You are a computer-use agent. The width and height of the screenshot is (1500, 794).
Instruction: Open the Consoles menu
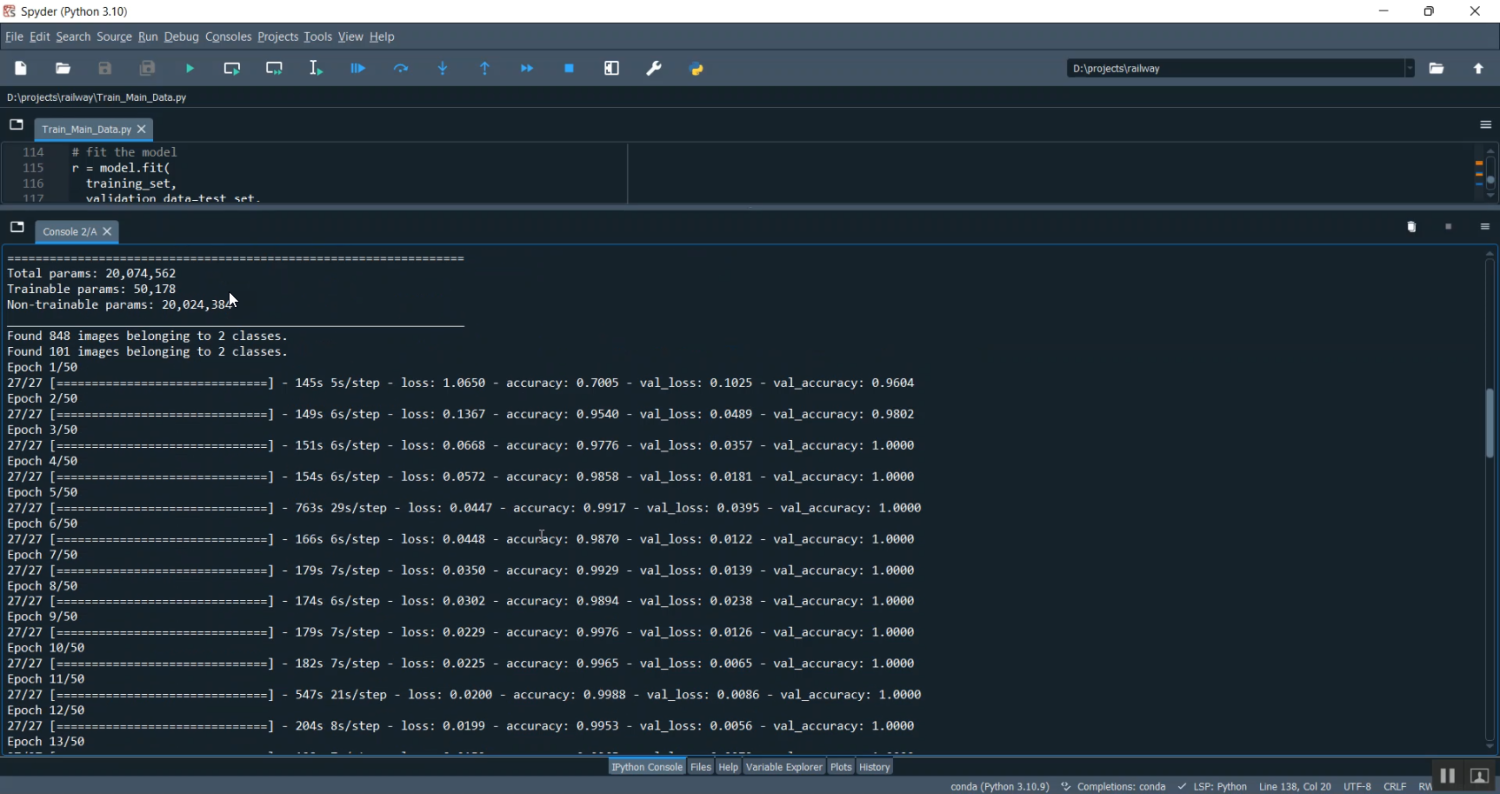[x=228, y=37]
